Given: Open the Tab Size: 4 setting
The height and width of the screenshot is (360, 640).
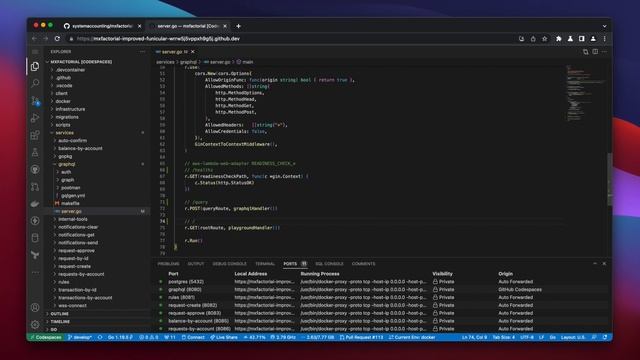Looking at the screenshot, I should point(504,337).
